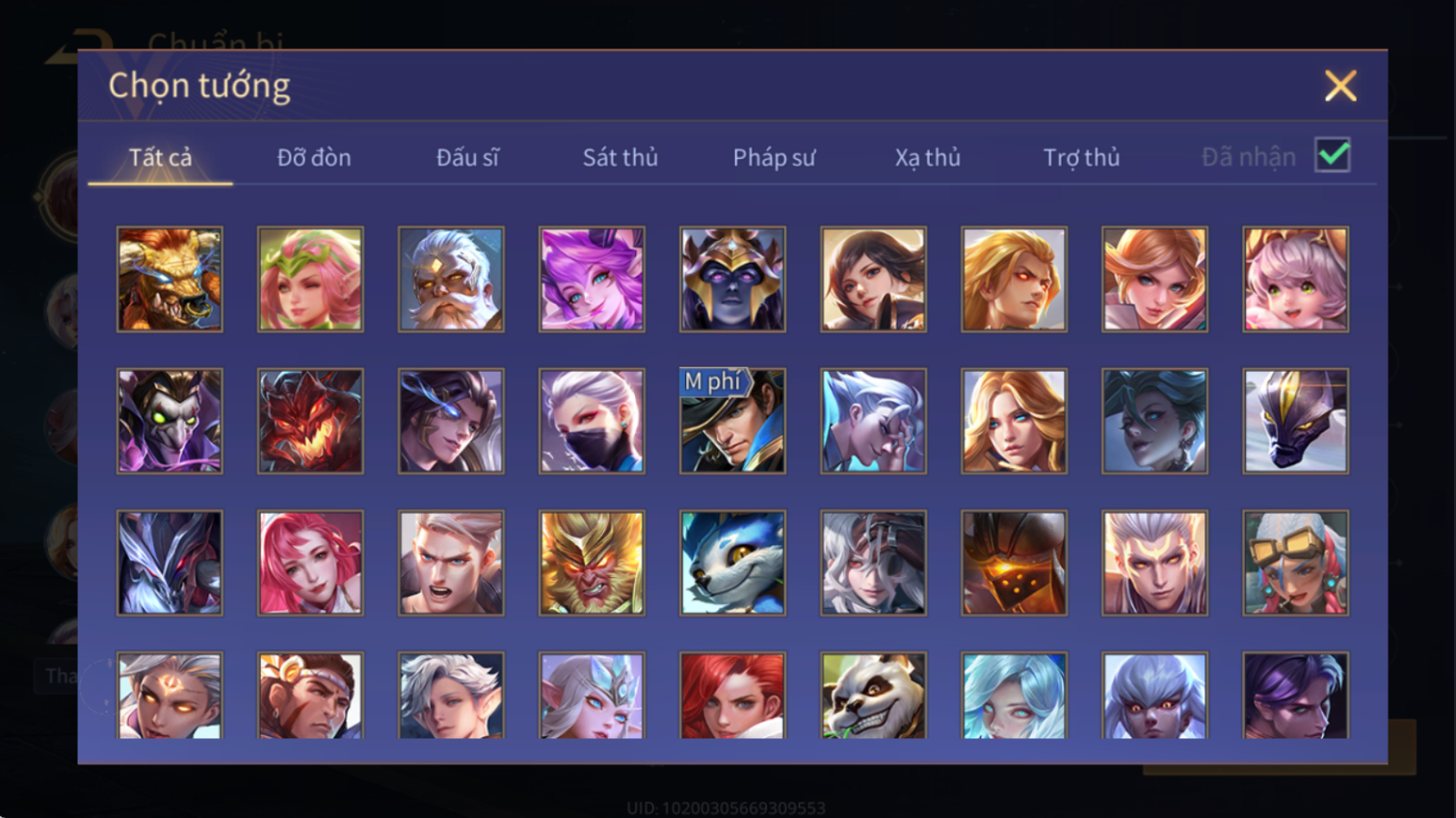Select the pink-haired girl with goggles hero
The image size is (1456, 818).
coord(1295,563)
